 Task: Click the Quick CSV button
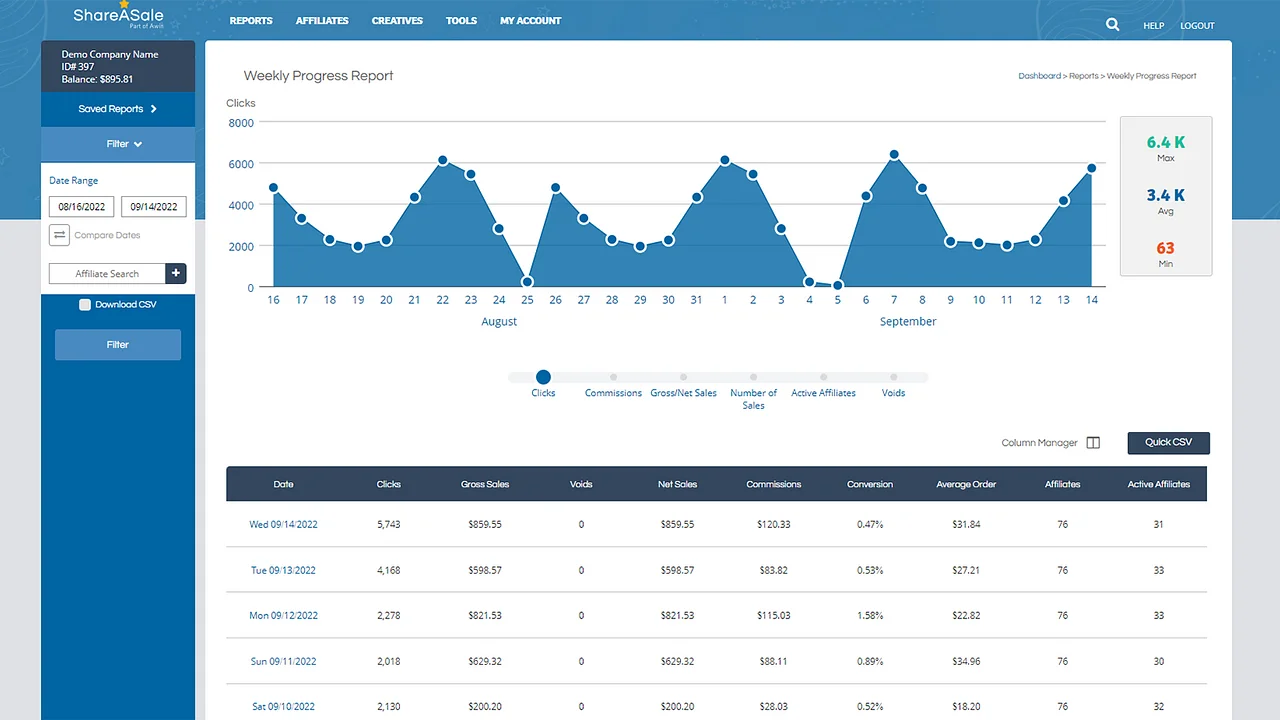click(1168, 442)
